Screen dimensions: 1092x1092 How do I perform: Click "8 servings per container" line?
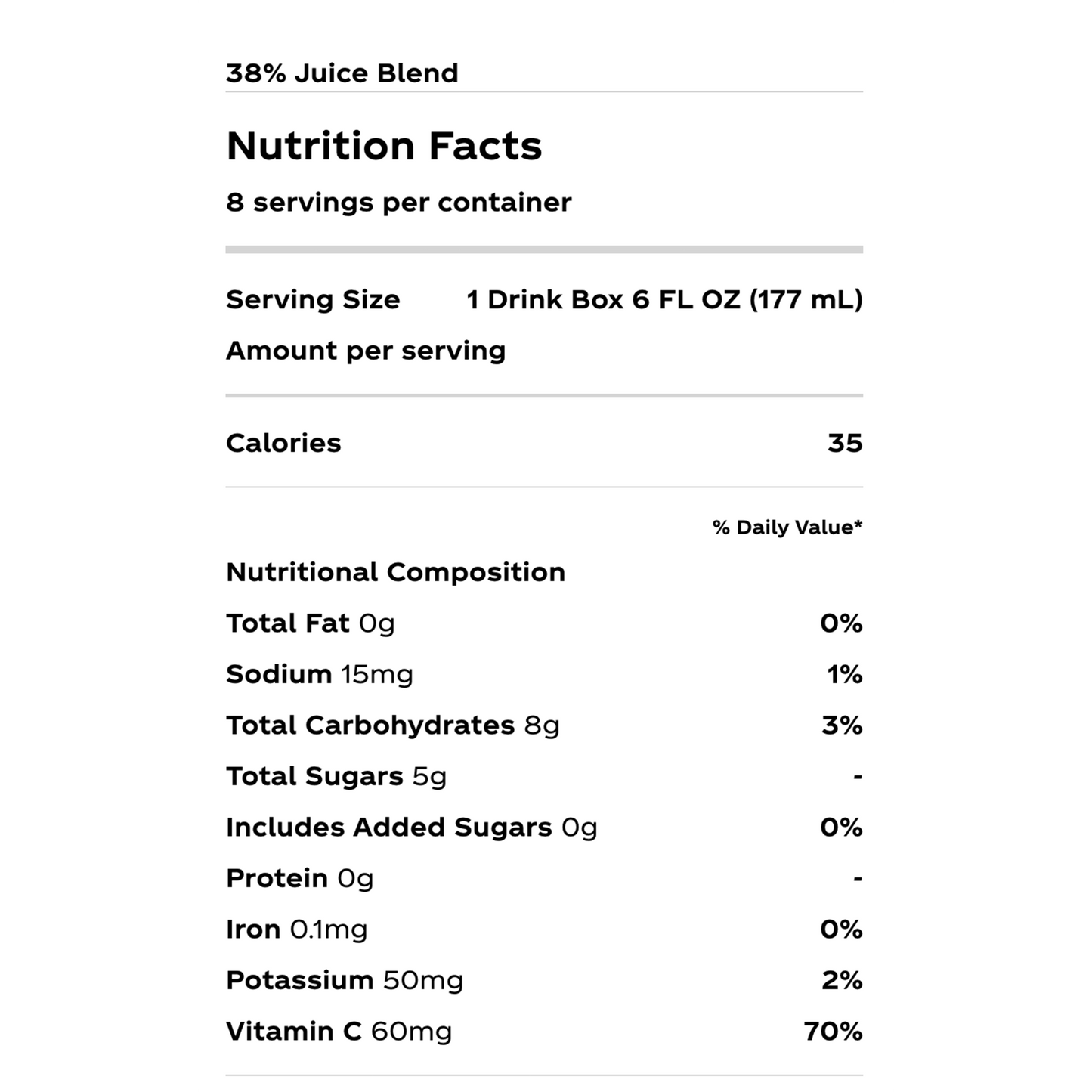pos(398,203)
